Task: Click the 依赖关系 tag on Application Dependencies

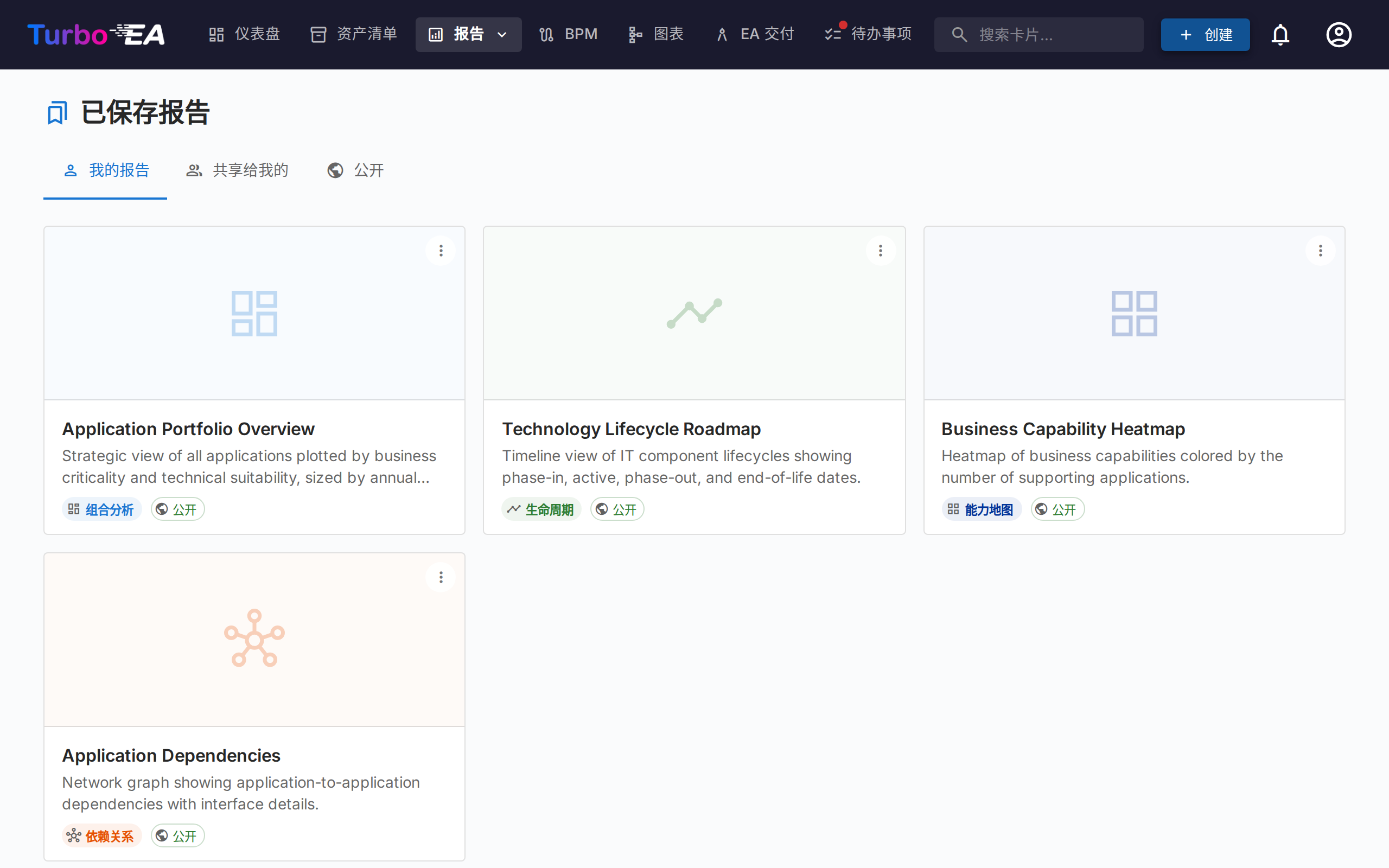Action: point(101,836)
